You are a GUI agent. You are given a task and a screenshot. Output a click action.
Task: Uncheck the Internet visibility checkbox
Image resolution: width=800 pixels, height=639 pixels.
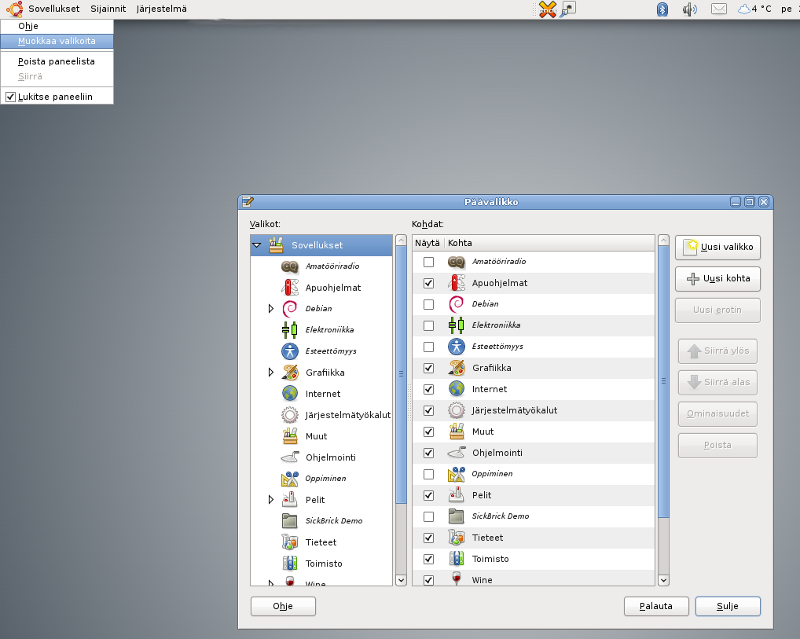(429, 389)
